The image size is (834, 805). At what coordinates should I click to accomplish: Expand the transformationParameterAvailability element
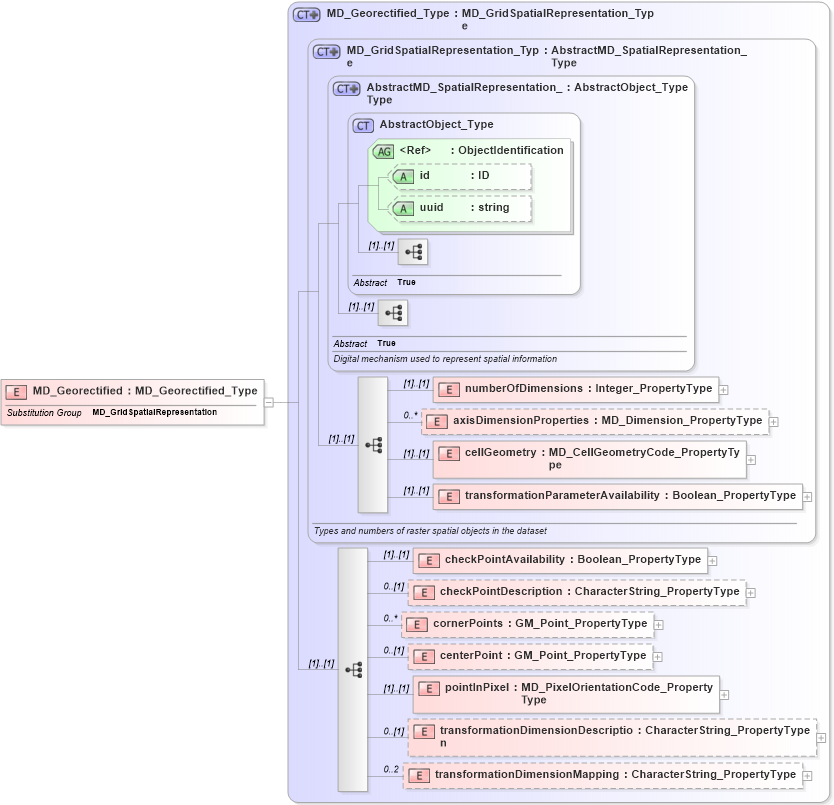coord(806,495)
